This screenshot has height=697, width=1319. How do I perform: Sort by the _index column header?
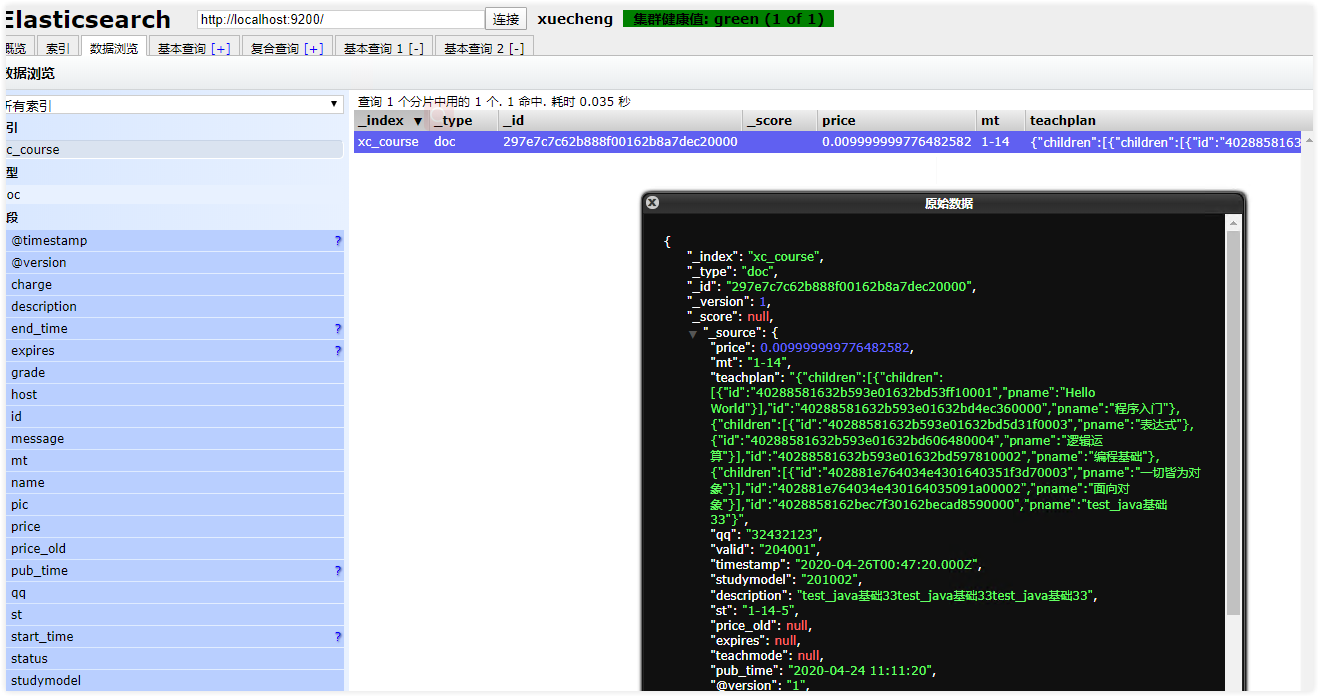(391, 120)
